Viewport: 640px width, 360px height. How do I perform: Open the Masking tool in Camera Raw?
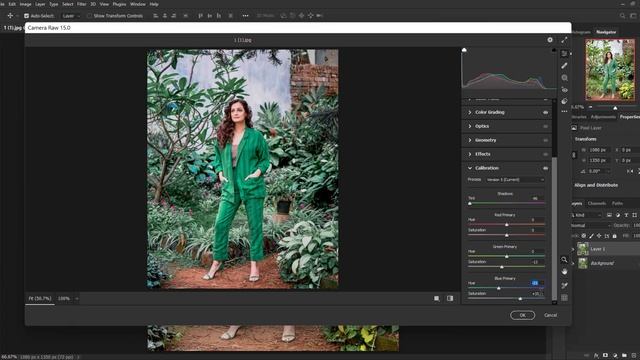pos(564,78)
